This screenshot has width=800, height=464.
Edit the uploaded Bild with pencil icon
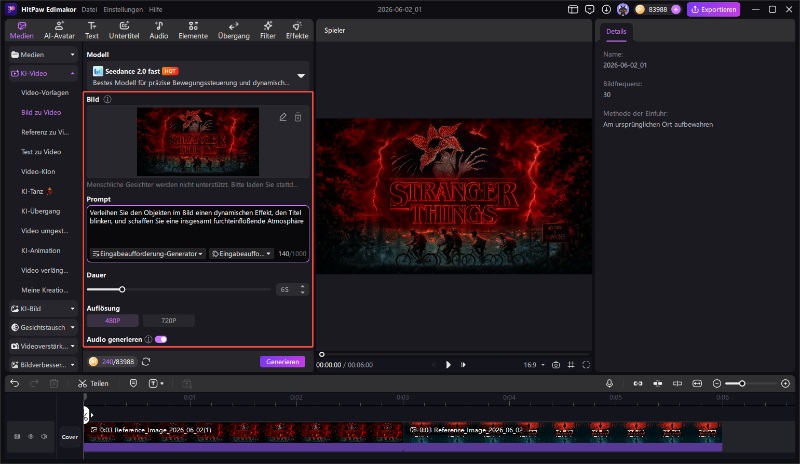283,117
